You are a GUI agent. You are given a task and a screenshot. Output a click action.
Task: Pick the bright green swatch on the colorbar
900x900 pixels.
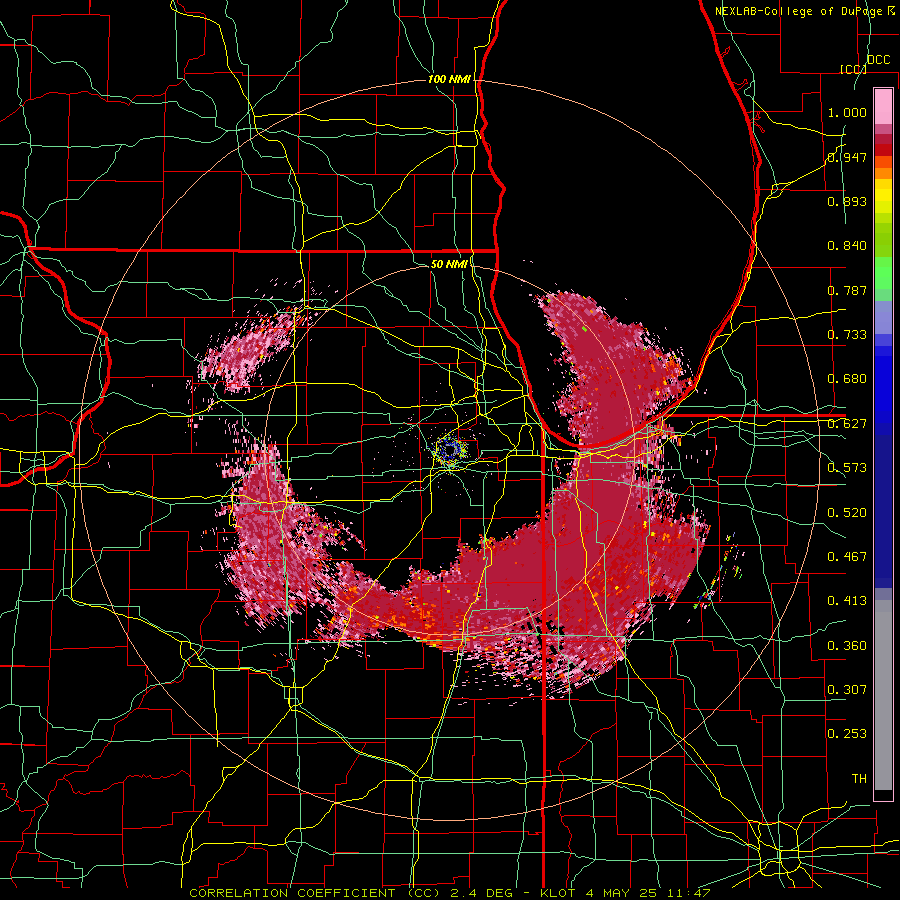click(883, 273)
